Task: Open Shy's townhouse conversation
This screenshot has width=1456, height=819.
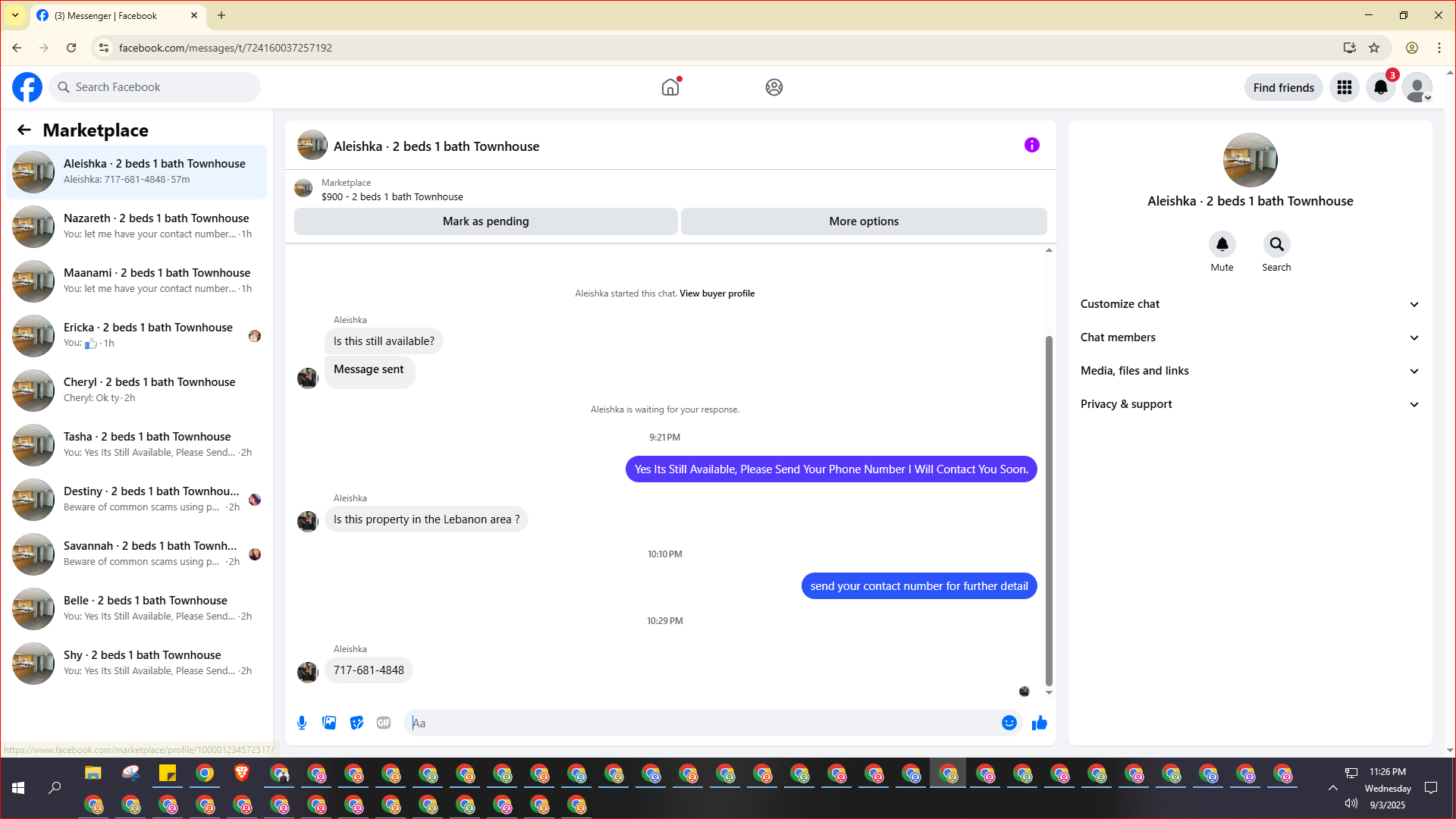Action: 136,663
